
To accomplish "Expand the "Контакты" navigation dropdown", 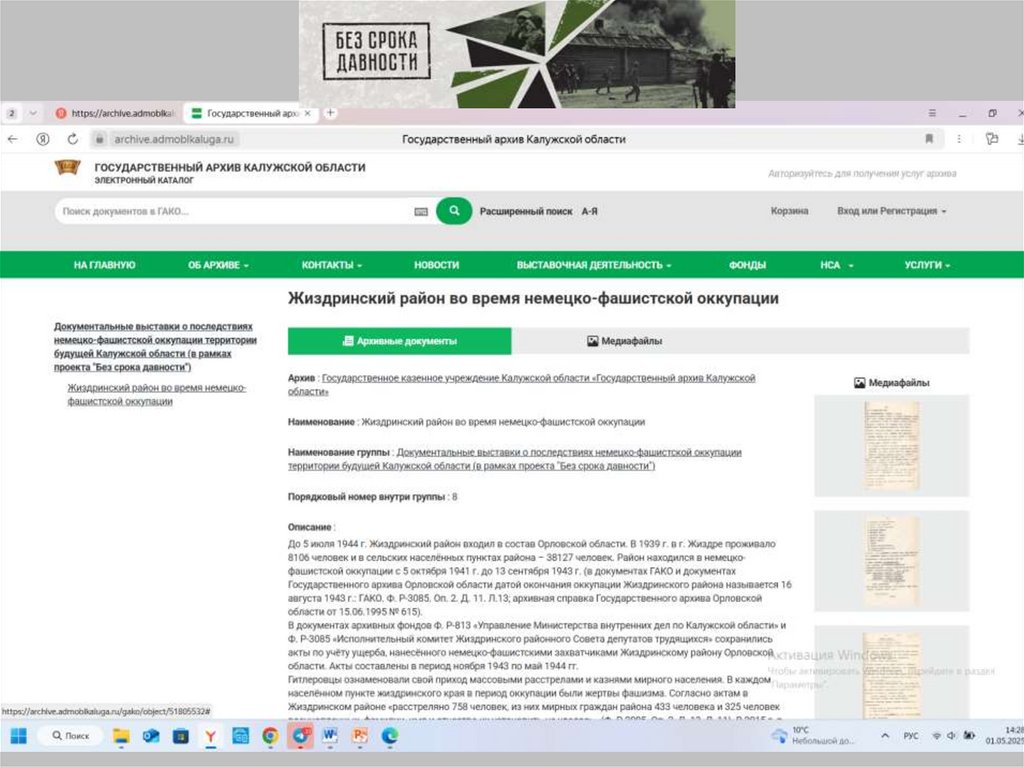I will click(332, 265).
